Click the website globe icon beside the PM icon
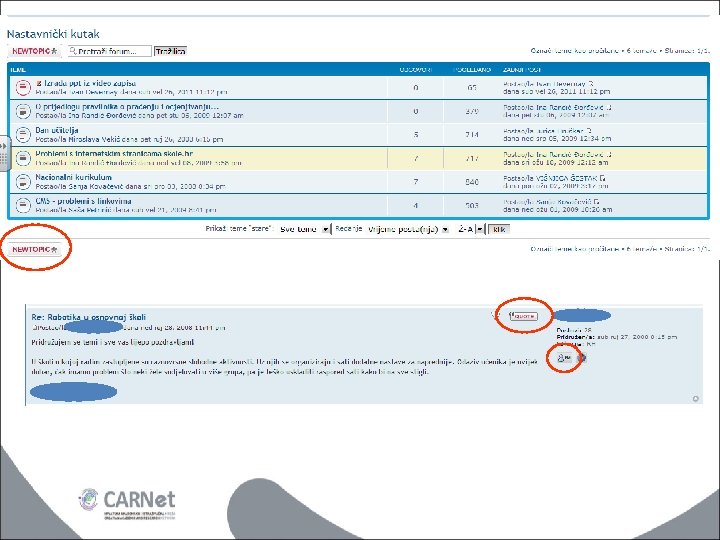The height and width of the screenshot is (540, 720). [582, 358]
